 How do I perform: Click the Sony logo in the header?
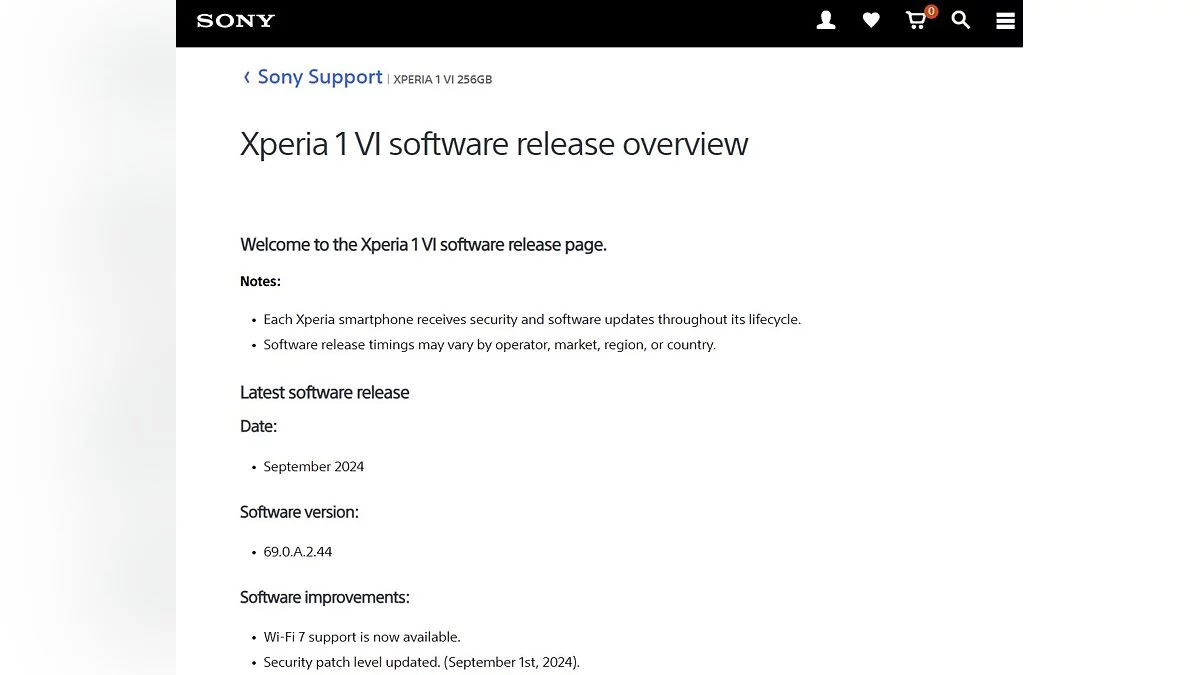point(235,21)
